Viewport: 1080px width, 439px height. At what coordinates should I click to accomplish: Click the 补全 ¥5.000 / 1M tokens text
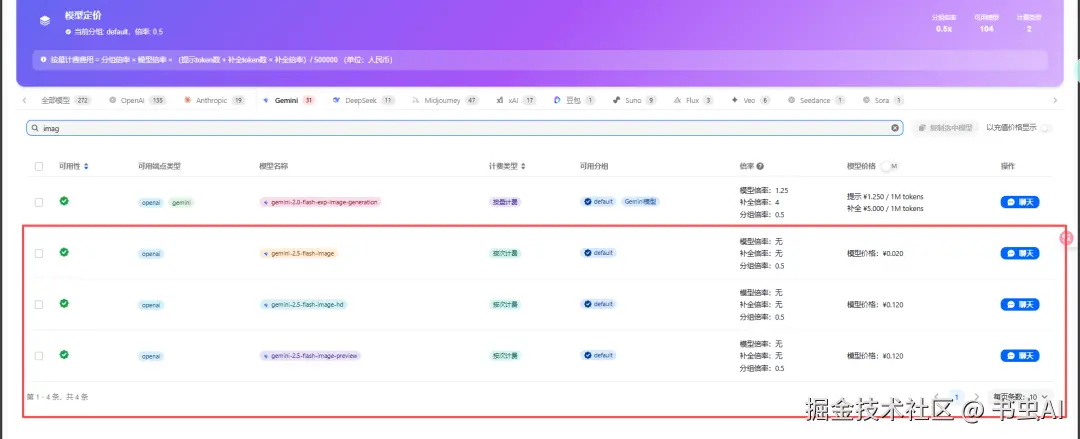pos(885,208)
